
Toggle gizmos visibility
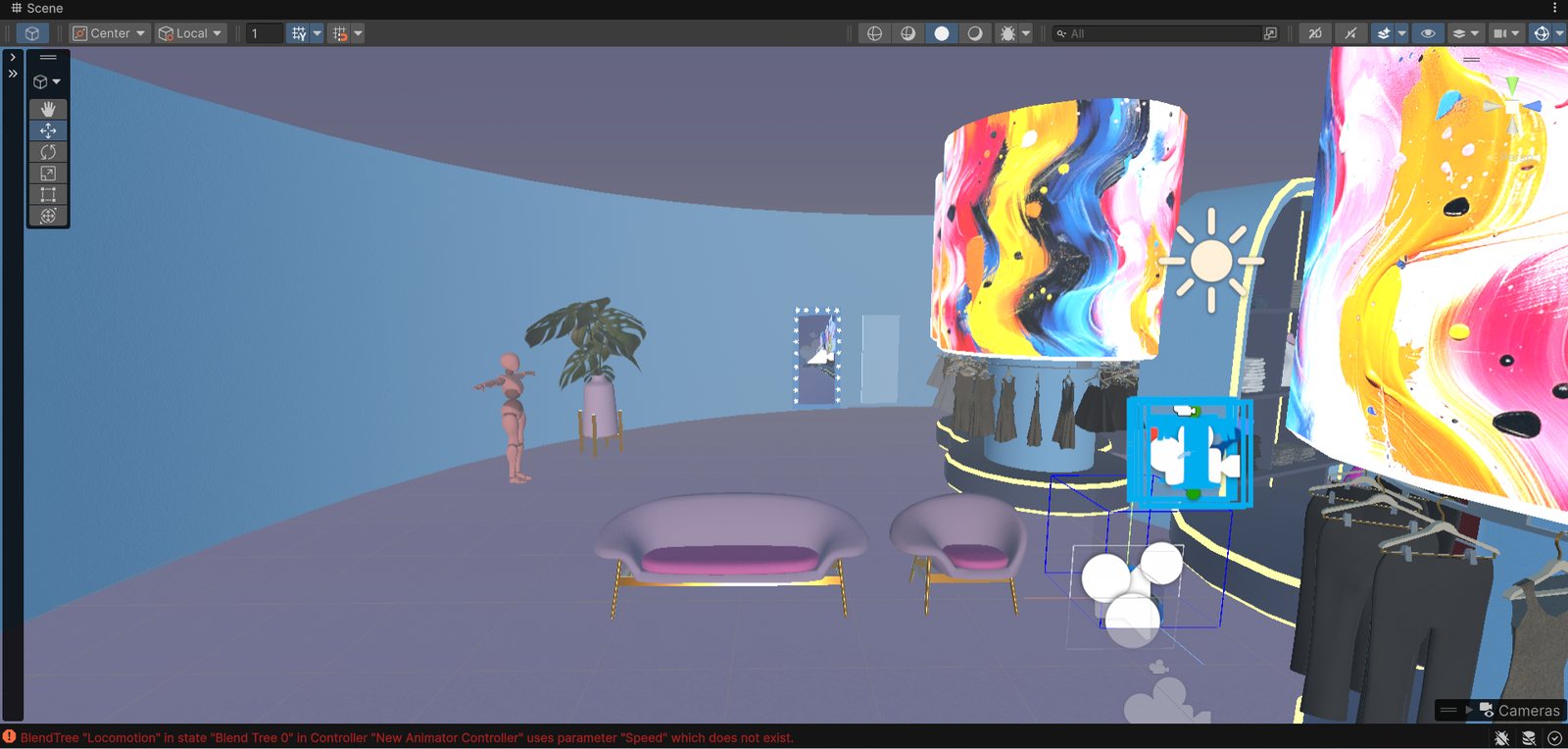(1542, 33)
